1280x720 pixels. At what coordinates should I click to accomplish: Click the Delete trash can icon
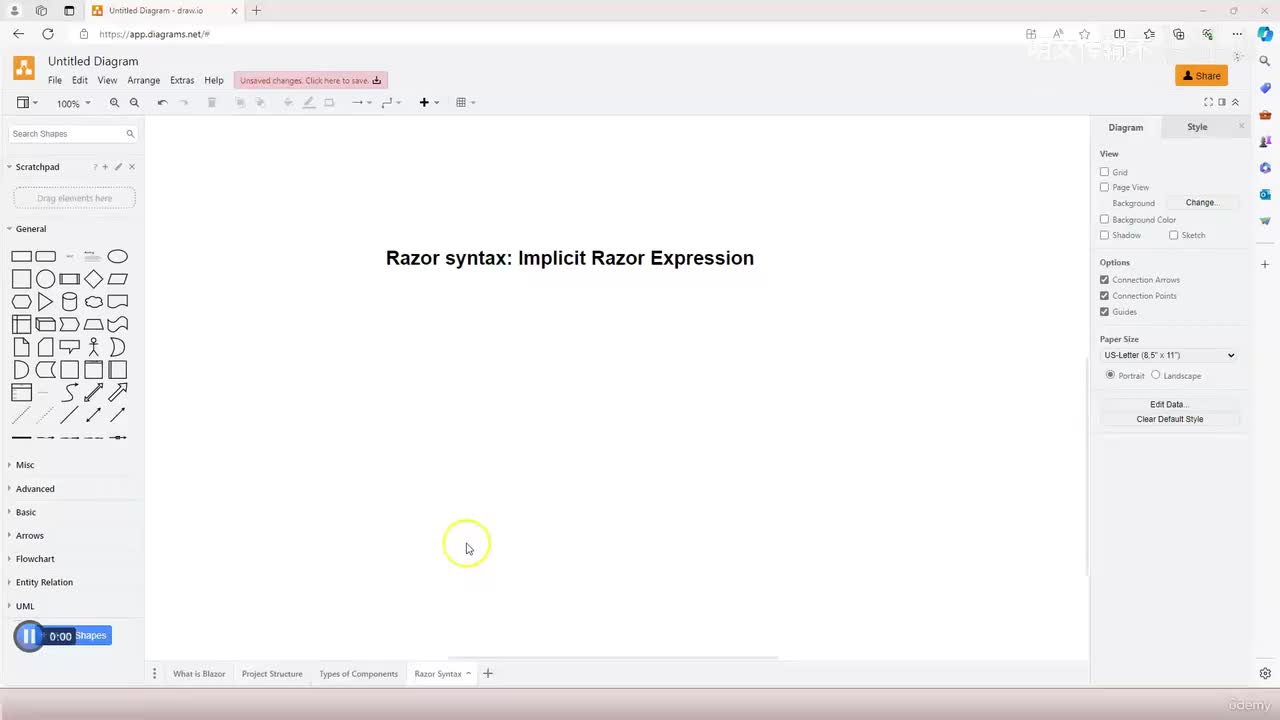[212, 103]
